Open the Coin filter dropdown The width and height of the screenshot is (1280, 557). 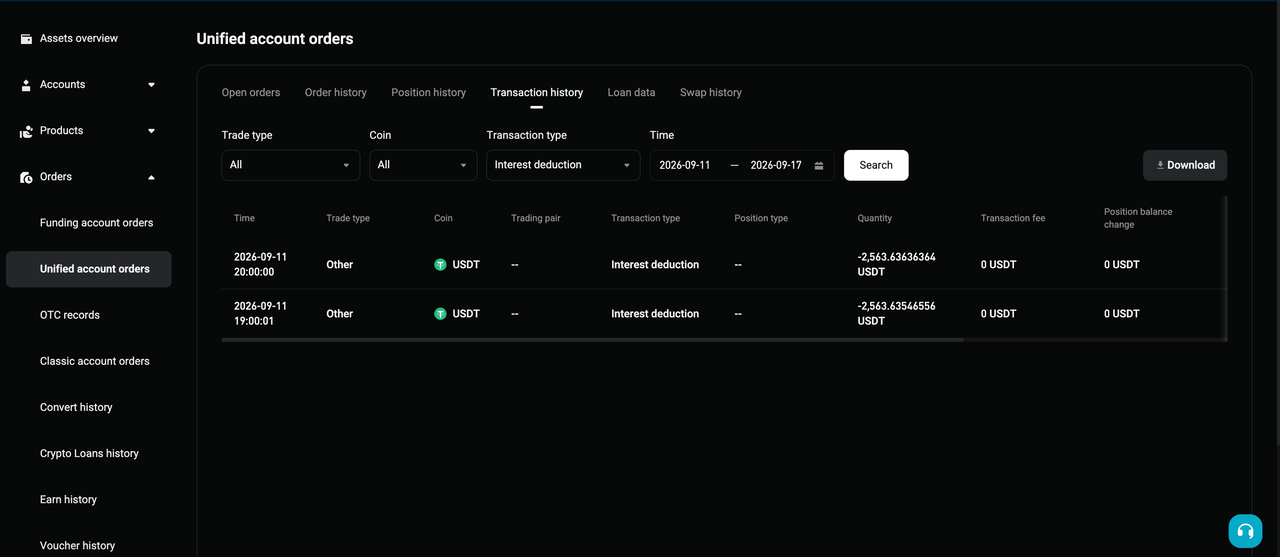(x=423, y=165)
